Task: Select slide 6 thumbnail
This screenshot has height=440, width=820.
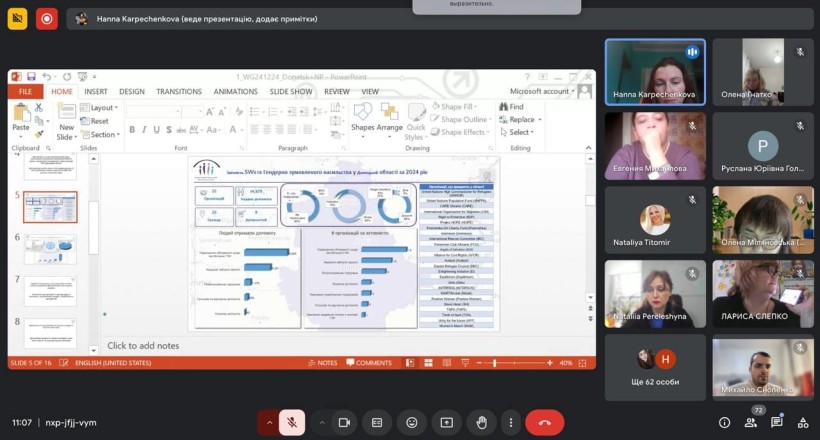Action: pos(50,249)
